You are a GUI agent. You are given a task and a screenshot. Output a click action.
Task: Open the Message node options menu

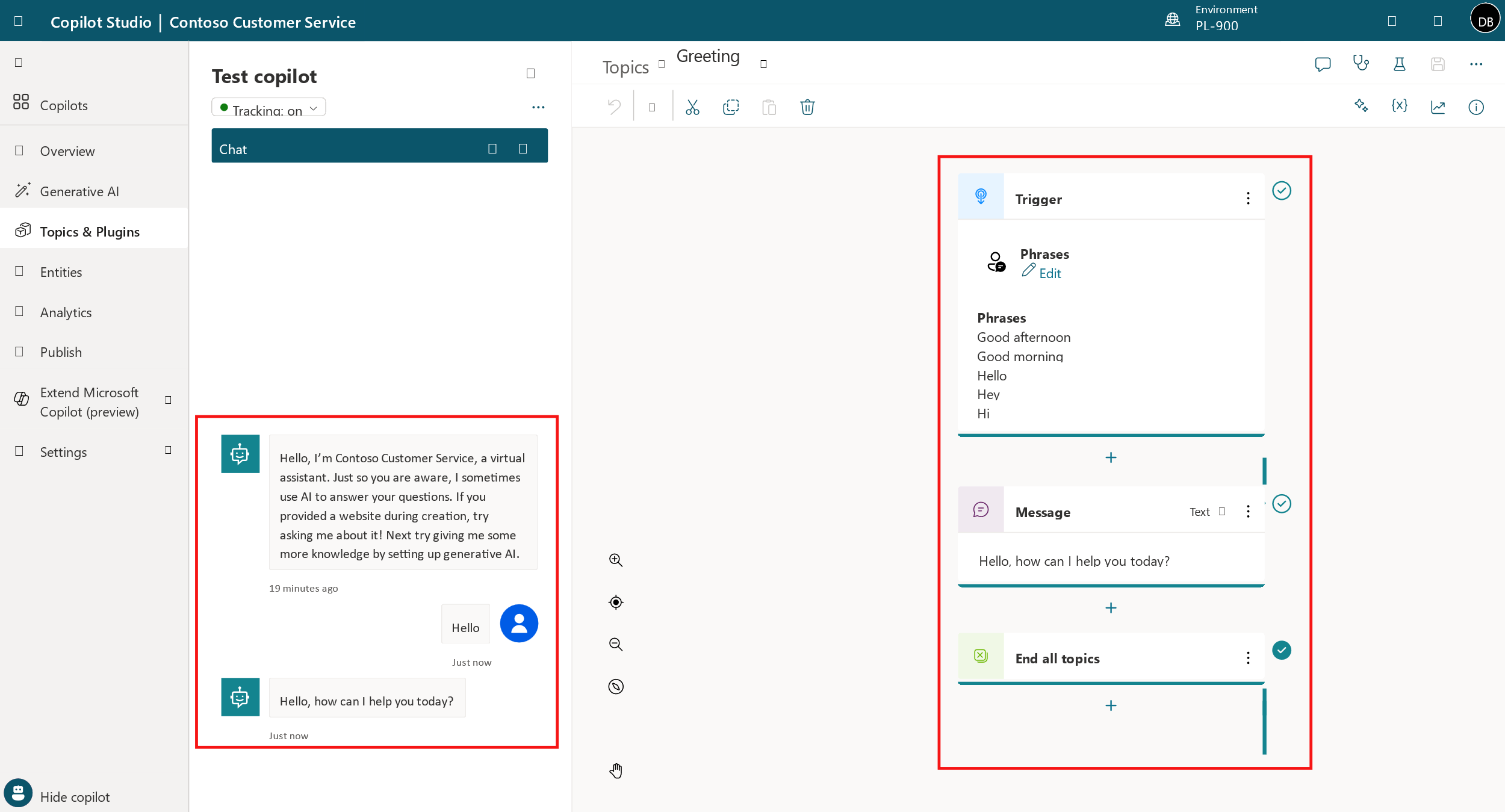pyautogui.click(x=1248, y=512)
